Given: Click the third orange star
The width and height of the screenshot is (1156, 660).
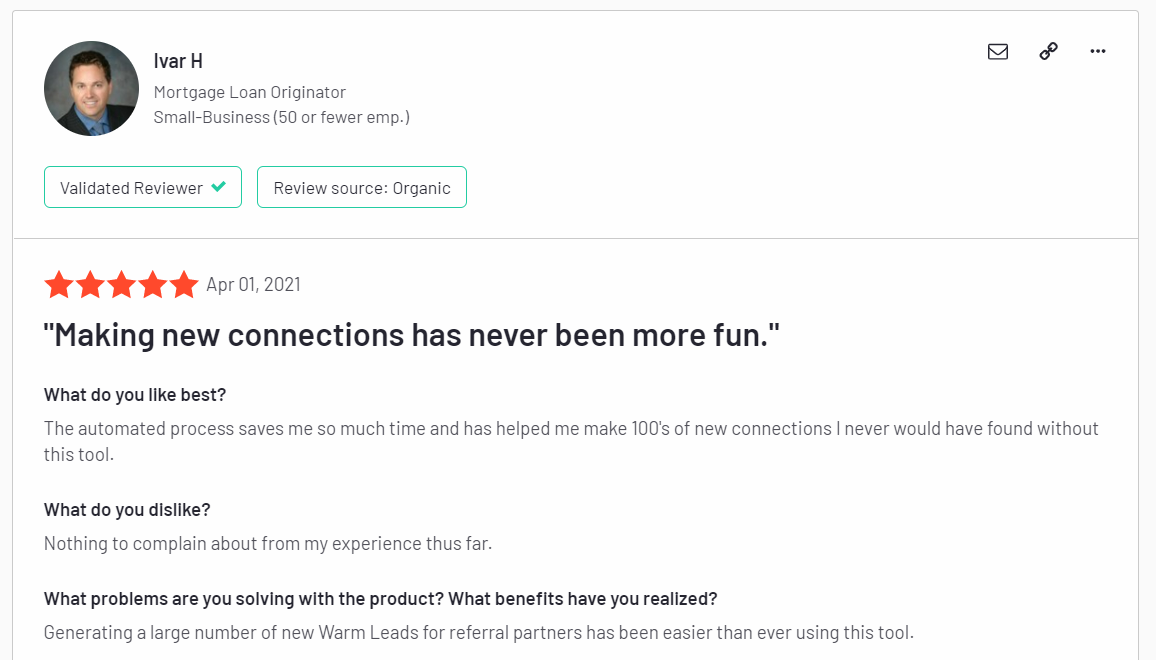Looking at the screenshot, I should point(122,284).
